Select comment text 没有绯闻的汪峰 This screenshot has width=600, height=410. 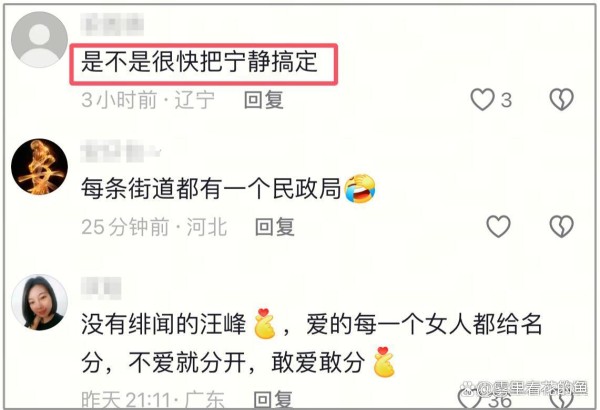163,324
